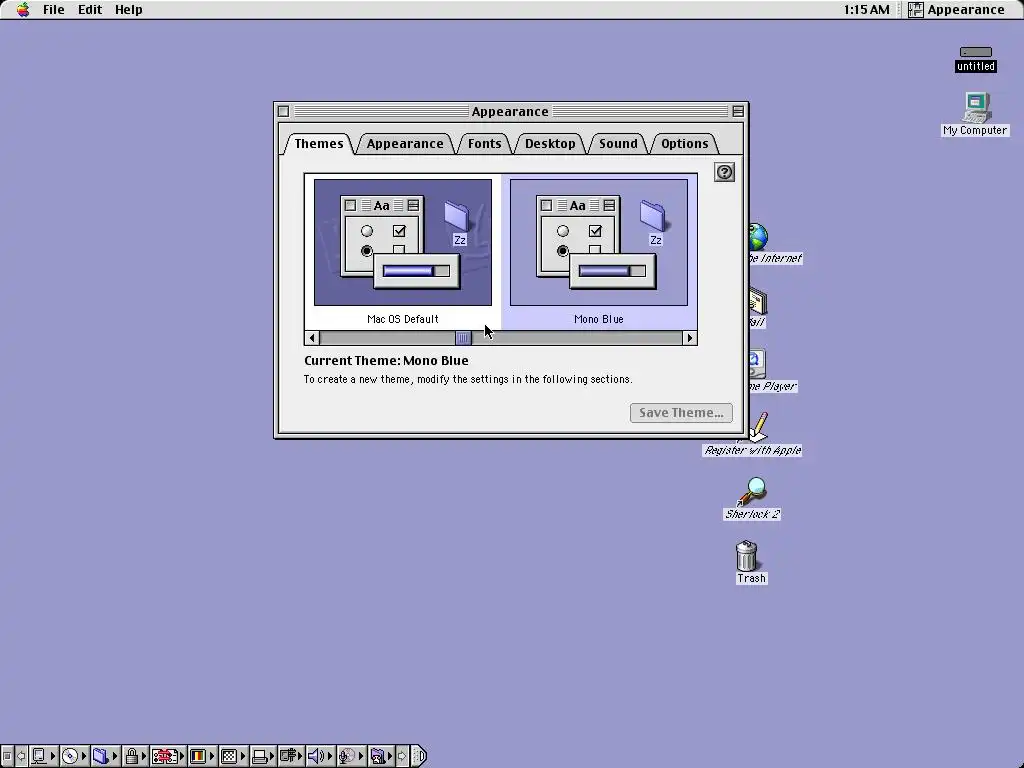Click the question mark help button

pos(724,172)
